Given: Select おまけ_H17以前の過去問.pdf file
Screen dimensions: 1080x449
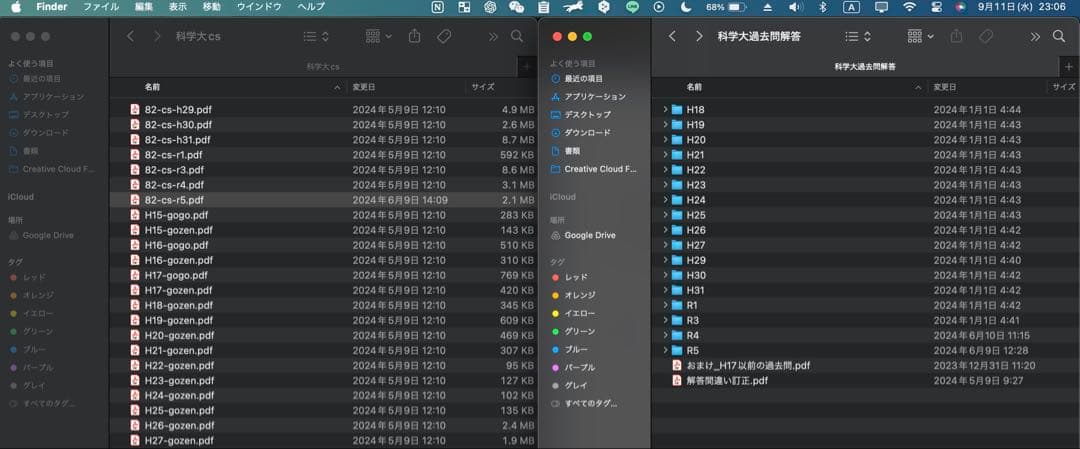Looking at the screenshot, I should (x=865, y=366).
